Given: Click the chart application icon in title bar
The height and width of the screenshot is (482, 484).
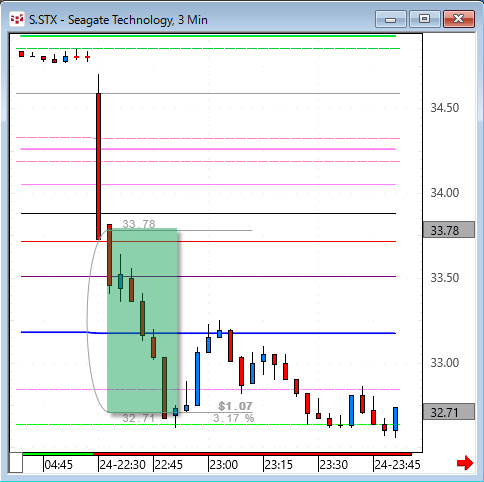Looking at the screenshot, I should click(17, 19).
